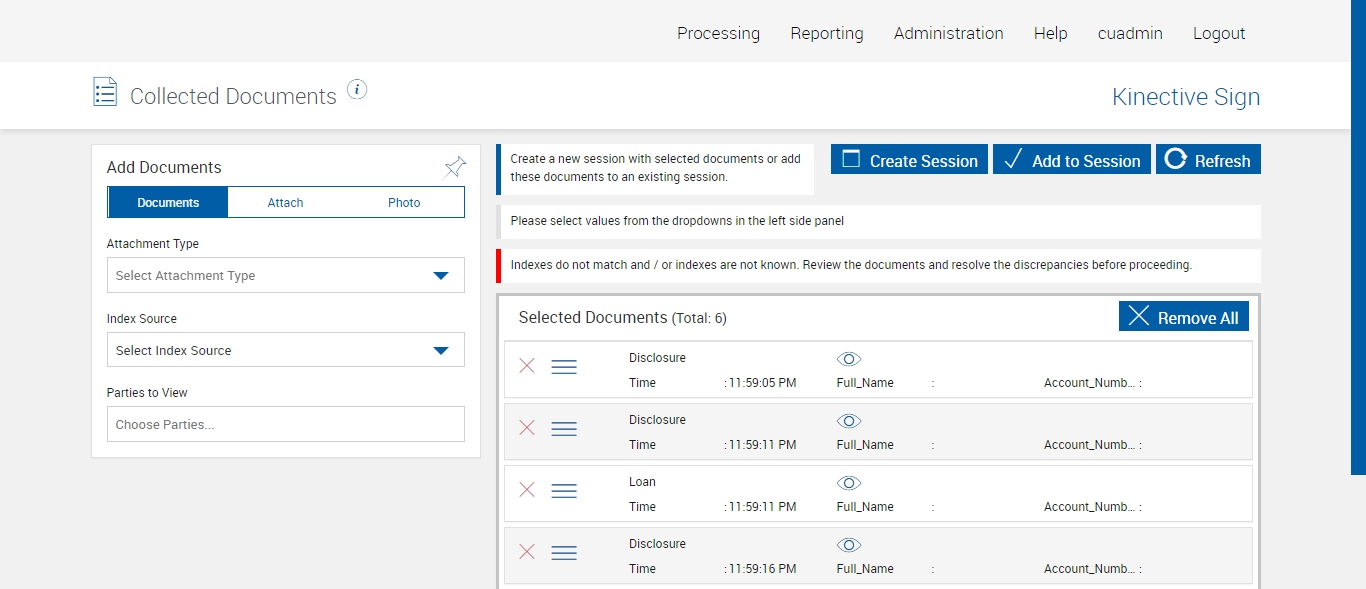The width and height of the screenshot is (1366, 589).
Task: Click the Create Session button
Action: (909, 160)
